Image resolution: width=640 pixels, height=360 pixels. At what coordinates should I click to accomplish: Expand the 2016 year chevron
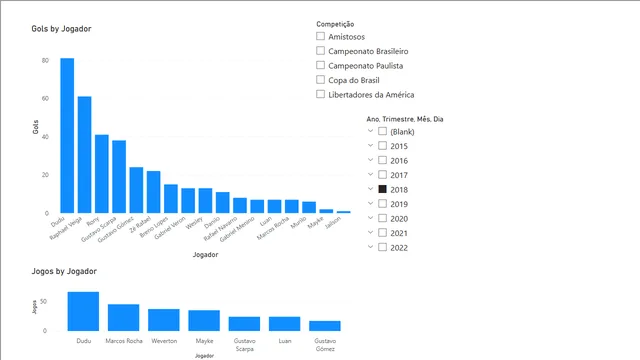click(370, 160)
